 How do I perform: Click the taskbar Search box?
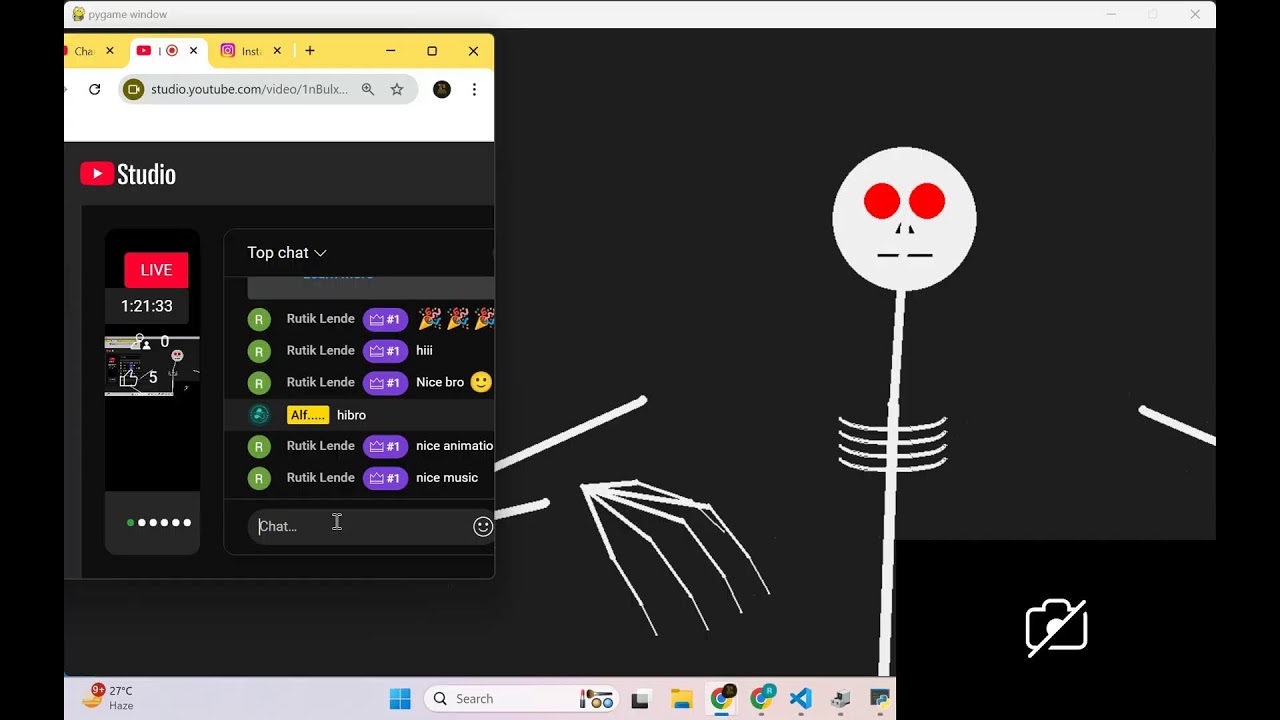click(520, 698)
